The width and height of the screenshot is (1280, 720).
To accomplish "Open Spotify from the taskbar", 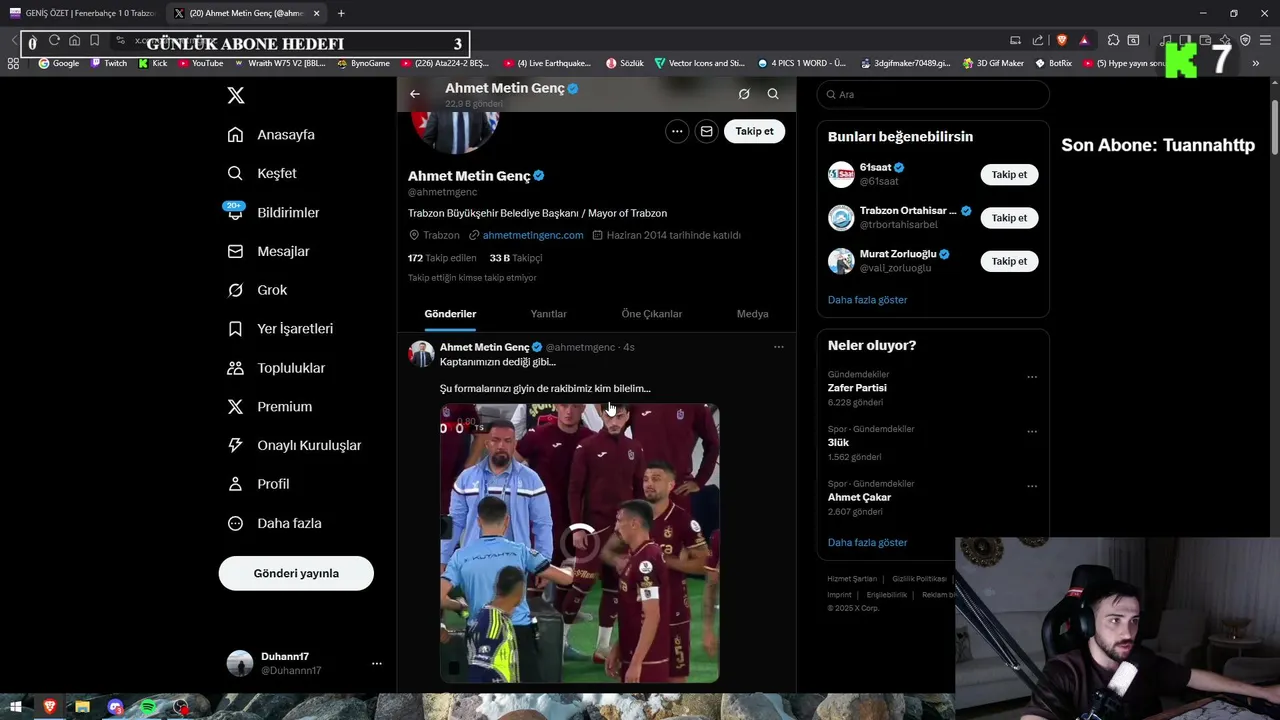I will (148, 707).
